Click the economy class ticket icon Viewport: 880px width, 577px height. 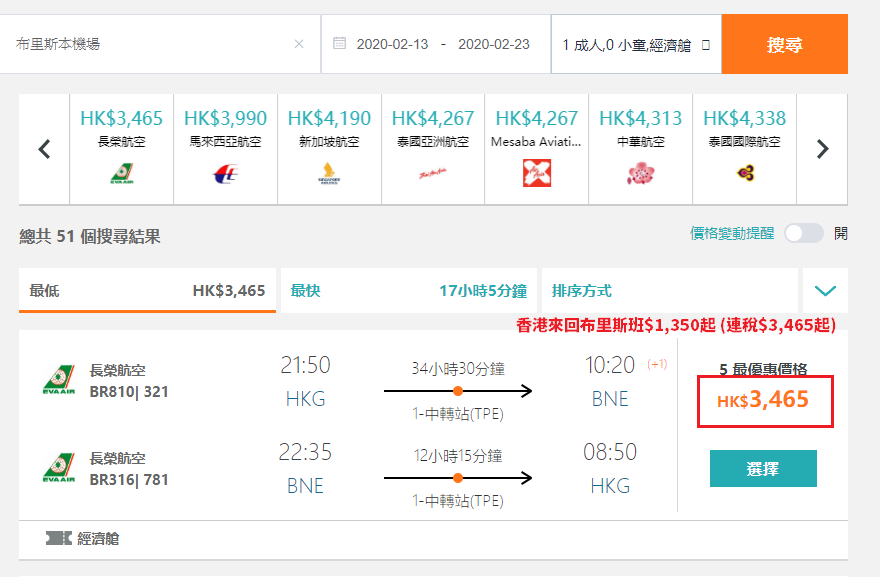click(58, 539)
